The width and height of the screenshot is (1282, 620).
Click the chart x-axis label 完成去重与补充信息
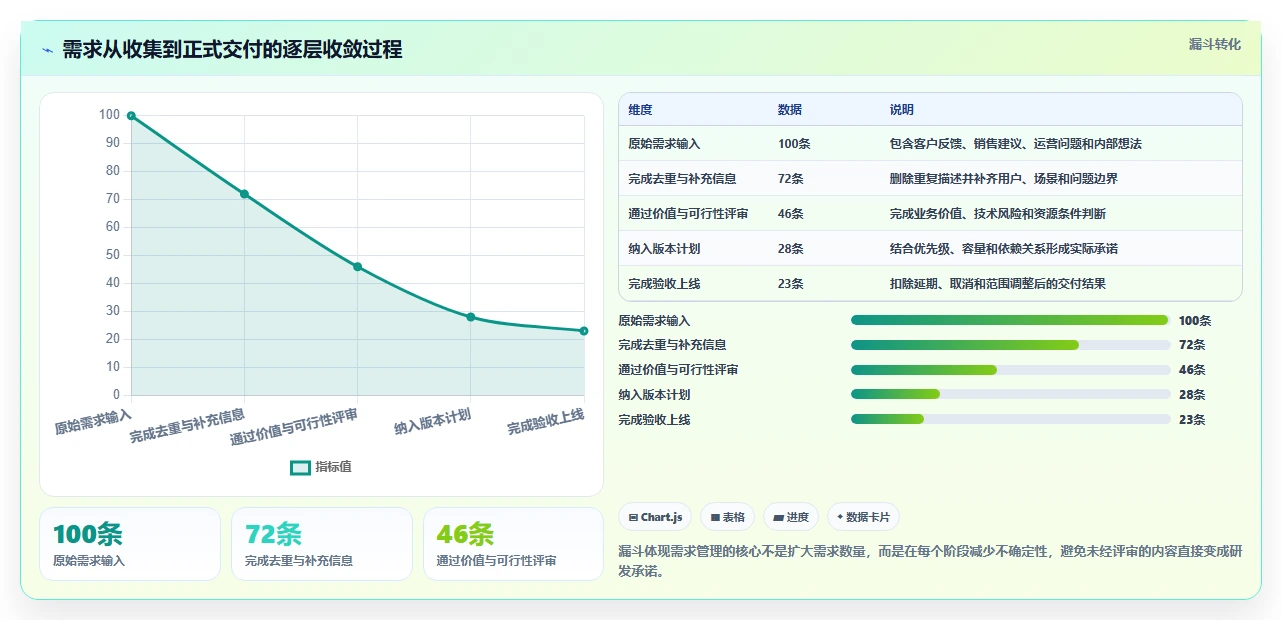click(x=188, y=425)
